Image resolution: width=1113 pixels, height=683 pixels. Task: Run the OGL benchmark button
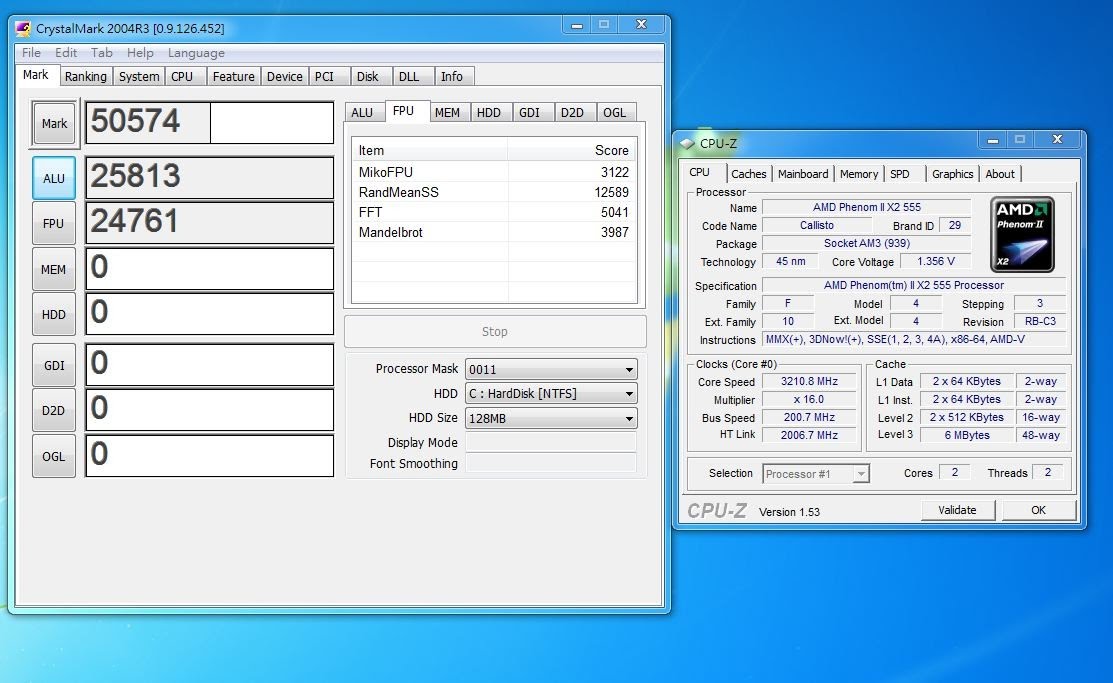point(54,457)
